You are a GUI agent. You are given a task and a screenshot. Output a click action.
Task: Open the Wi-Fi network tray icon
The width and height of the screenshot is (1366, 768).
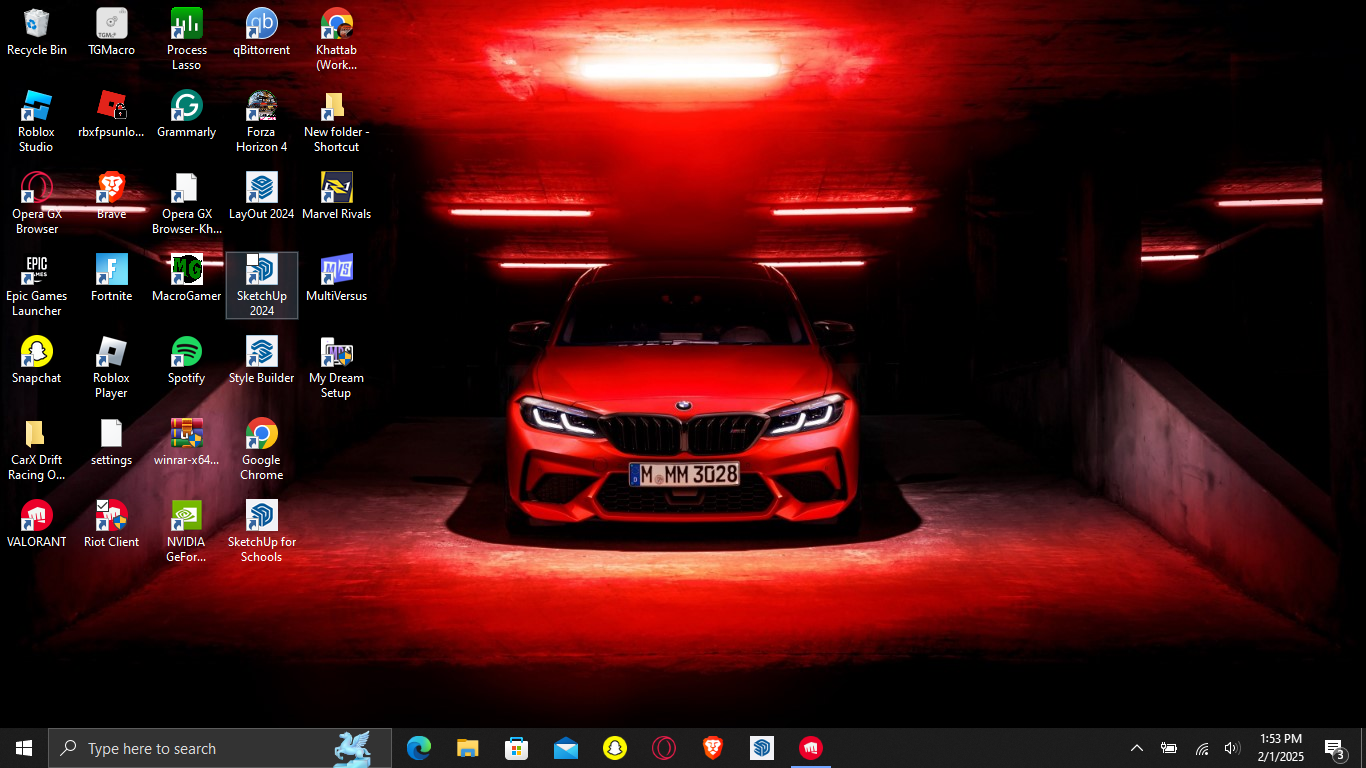point(1202,748)
